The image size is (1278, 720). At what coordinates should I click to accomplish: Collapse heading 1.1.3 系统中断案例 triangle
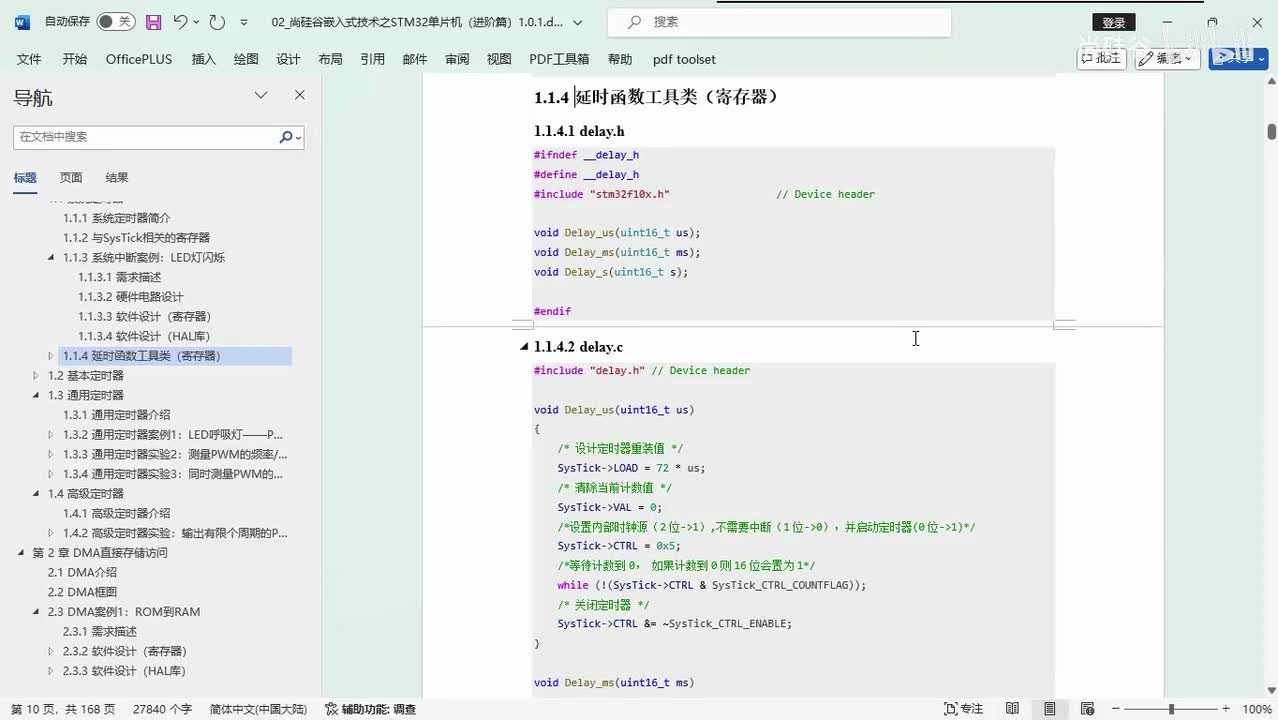point(51,257)
